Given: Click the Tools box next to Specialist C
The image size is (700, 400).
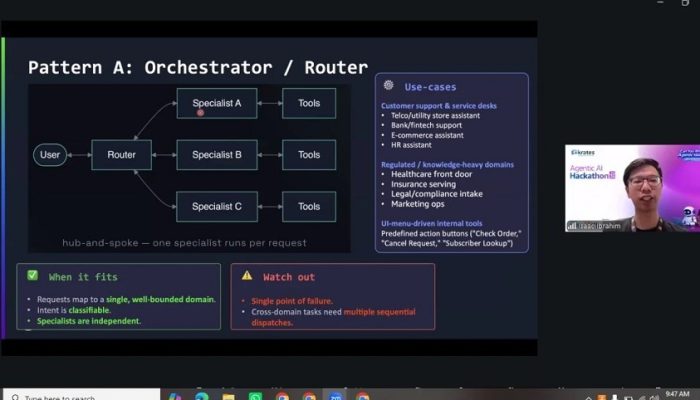Looking at the screenshot, I should [x=309, y=207].
